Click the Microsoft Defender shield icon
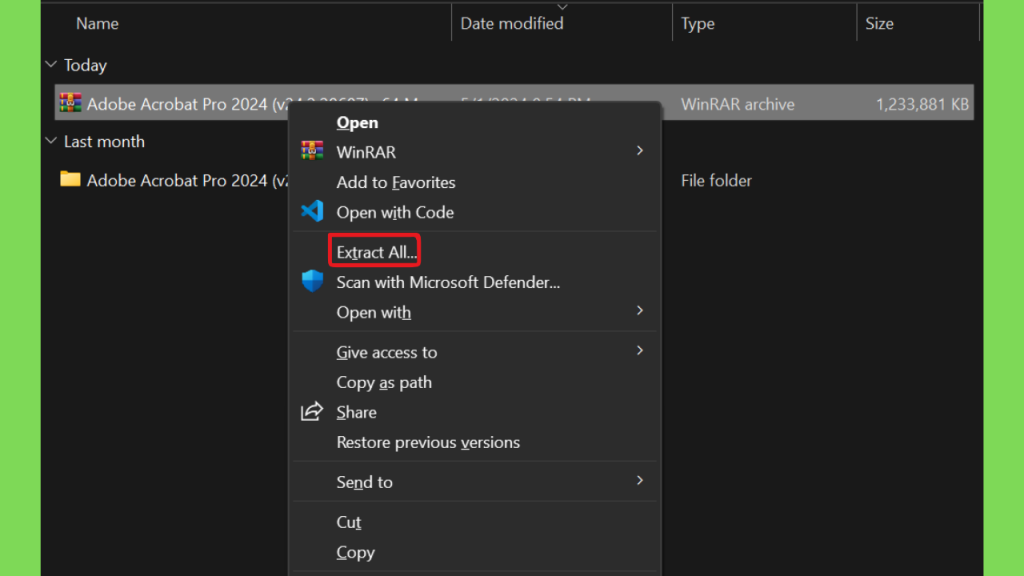The width and height of the screenshot is (1024, 576). 312,281
